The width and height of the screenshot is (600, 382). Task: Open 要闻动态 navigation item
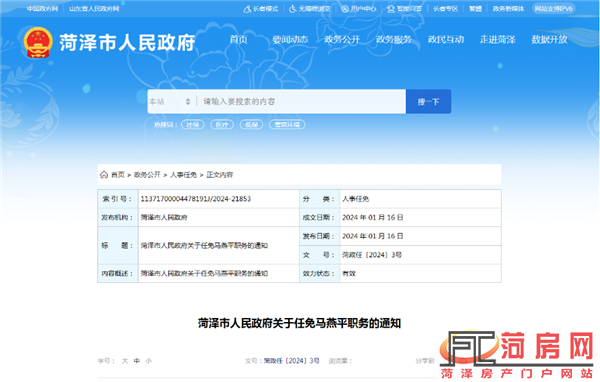click(x=290, y=39)
